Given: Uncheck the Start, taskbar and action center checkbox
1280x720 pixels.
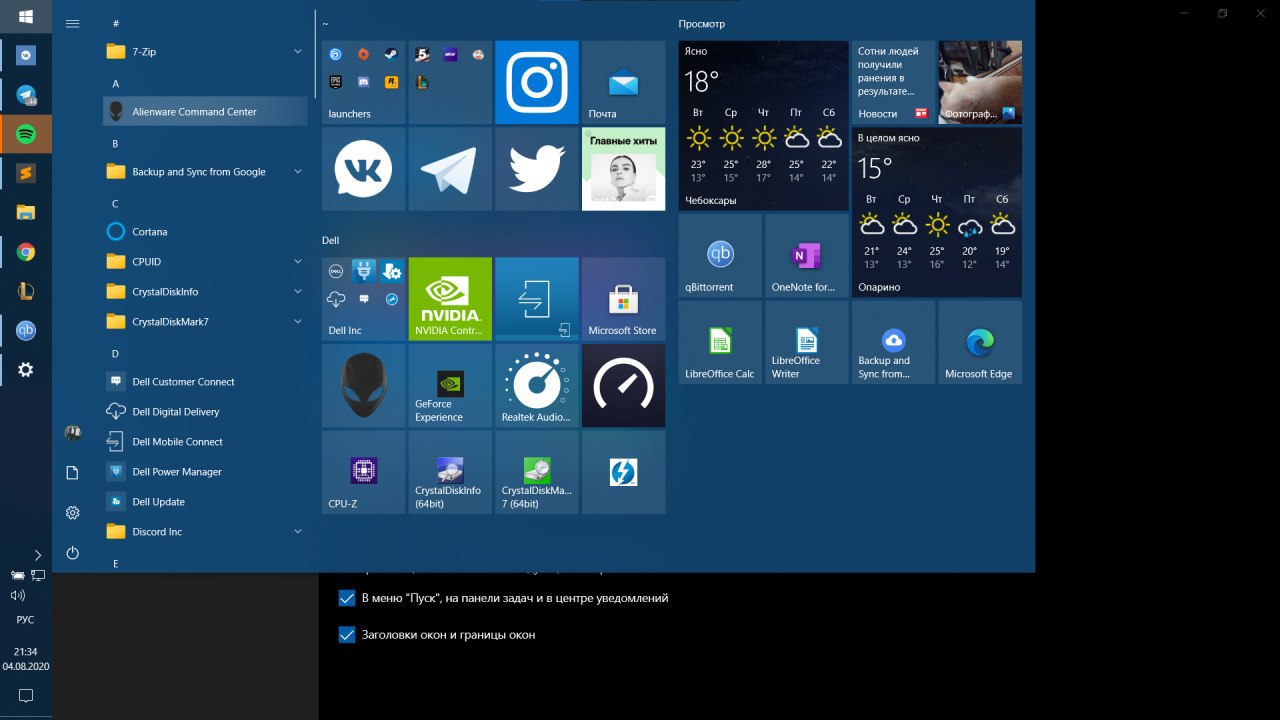Looking at the screenshot, I should (x=347, y=599).
